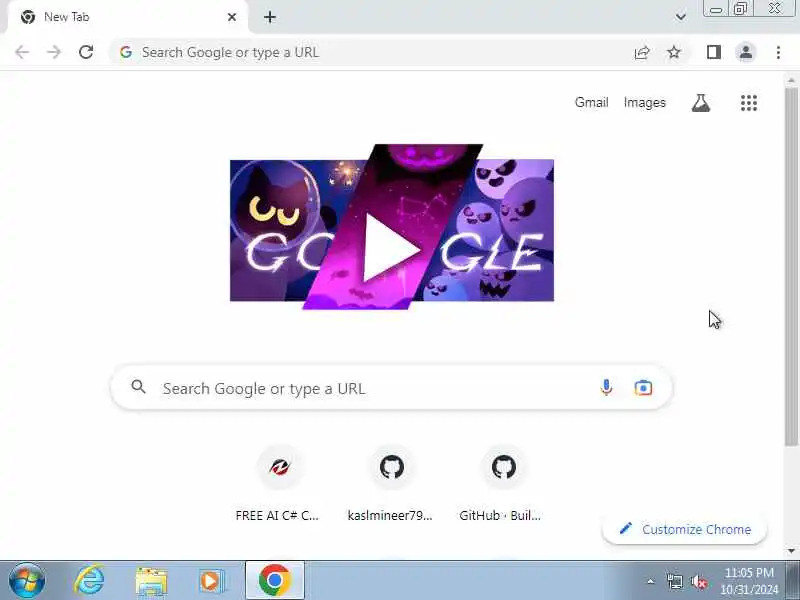Play the Halloween Google Doodle
Screen dimensions: 800x600
point(391,249)
